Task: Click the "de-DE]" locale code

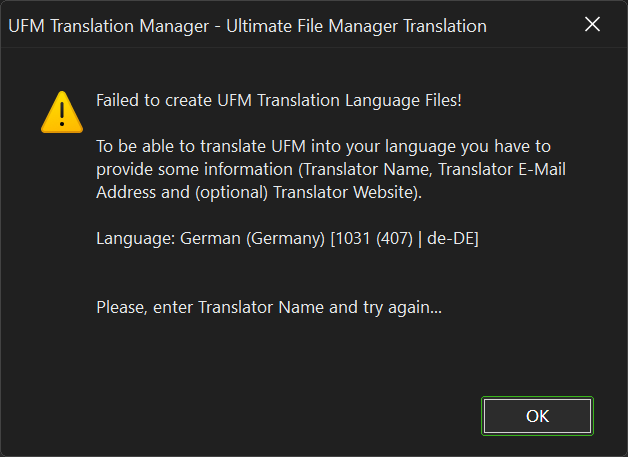Action: (x=452, y=239)
